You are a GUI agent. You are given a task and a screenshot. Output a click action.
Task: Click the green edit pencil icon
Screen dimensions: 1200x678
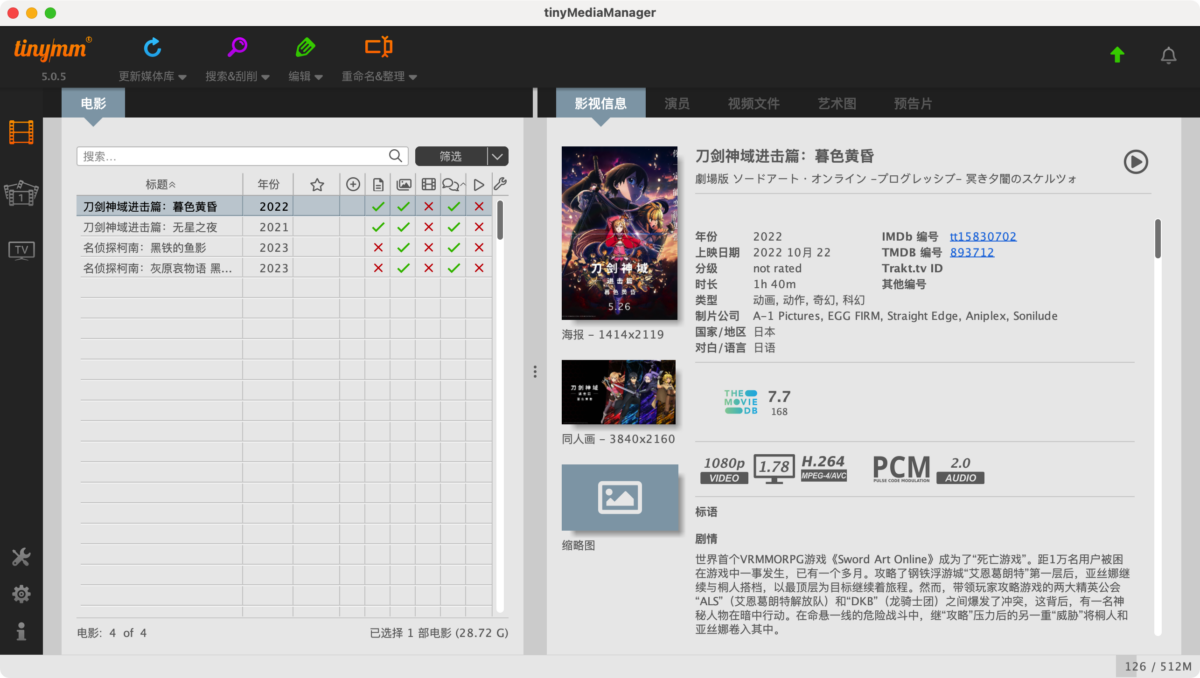pyautogui.click(x=305, y=47)
